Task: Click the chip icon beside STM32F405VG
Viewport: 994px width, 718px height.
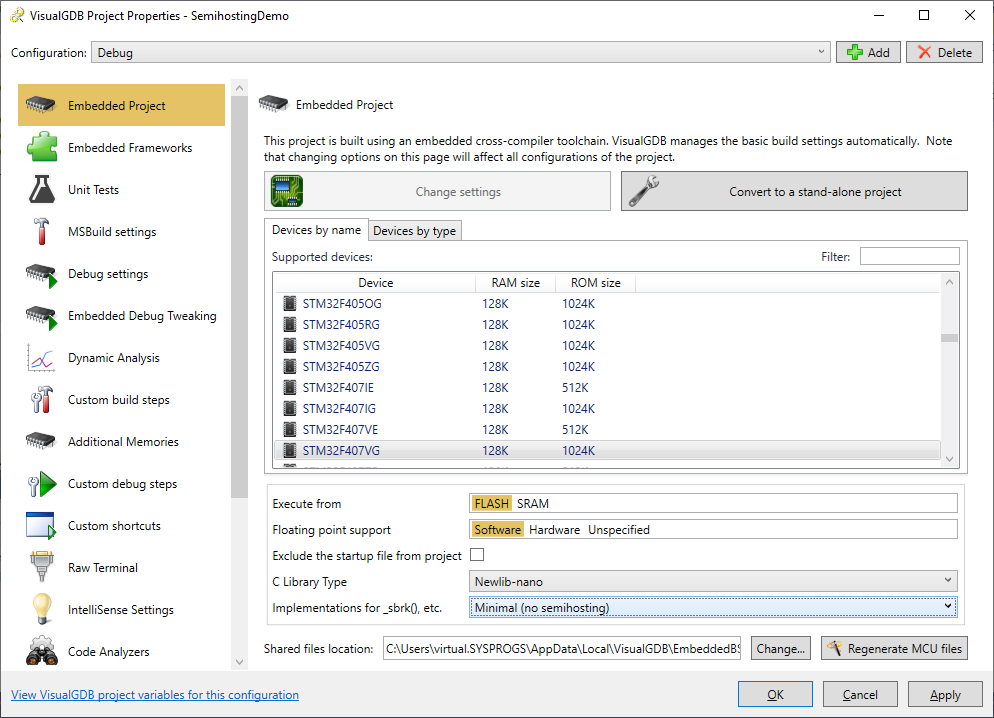Action: click(290, 345)
